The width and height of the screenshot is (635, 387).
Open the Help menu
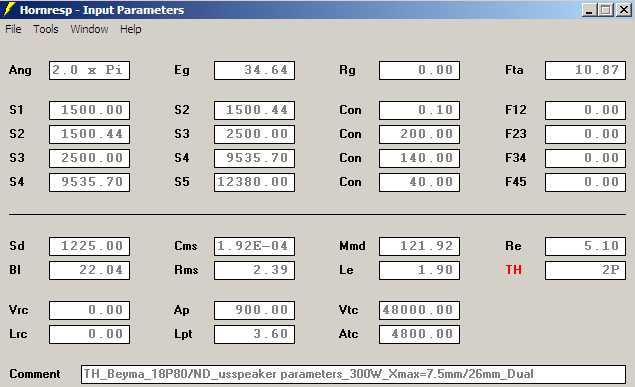point(130,29)
